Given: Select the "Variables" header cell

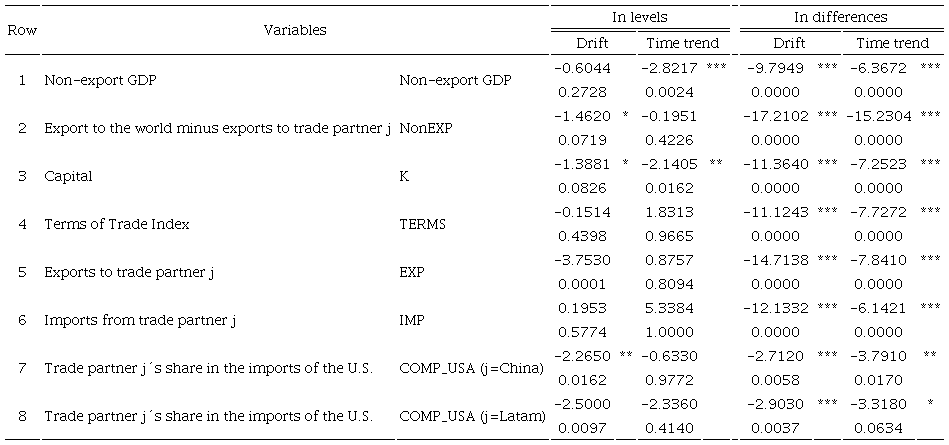Looking at the screenshot, I should click(295, 30).
